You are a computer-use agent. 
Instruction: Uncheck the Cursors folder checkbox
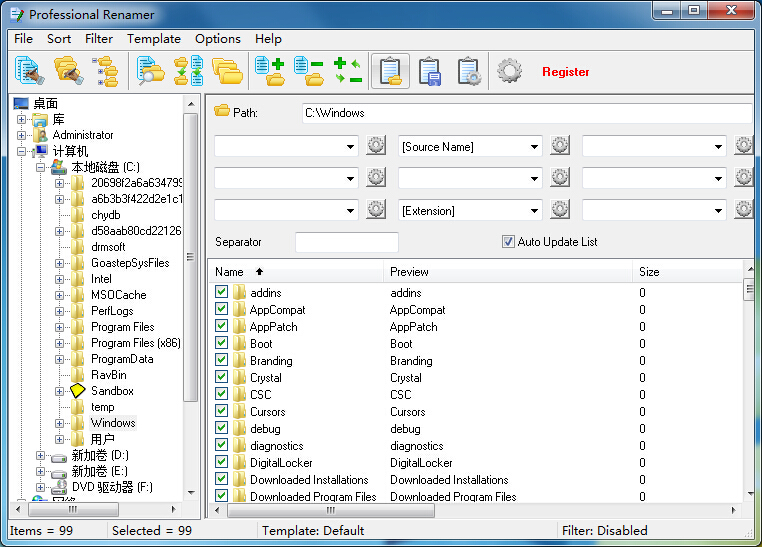point(222,412)
